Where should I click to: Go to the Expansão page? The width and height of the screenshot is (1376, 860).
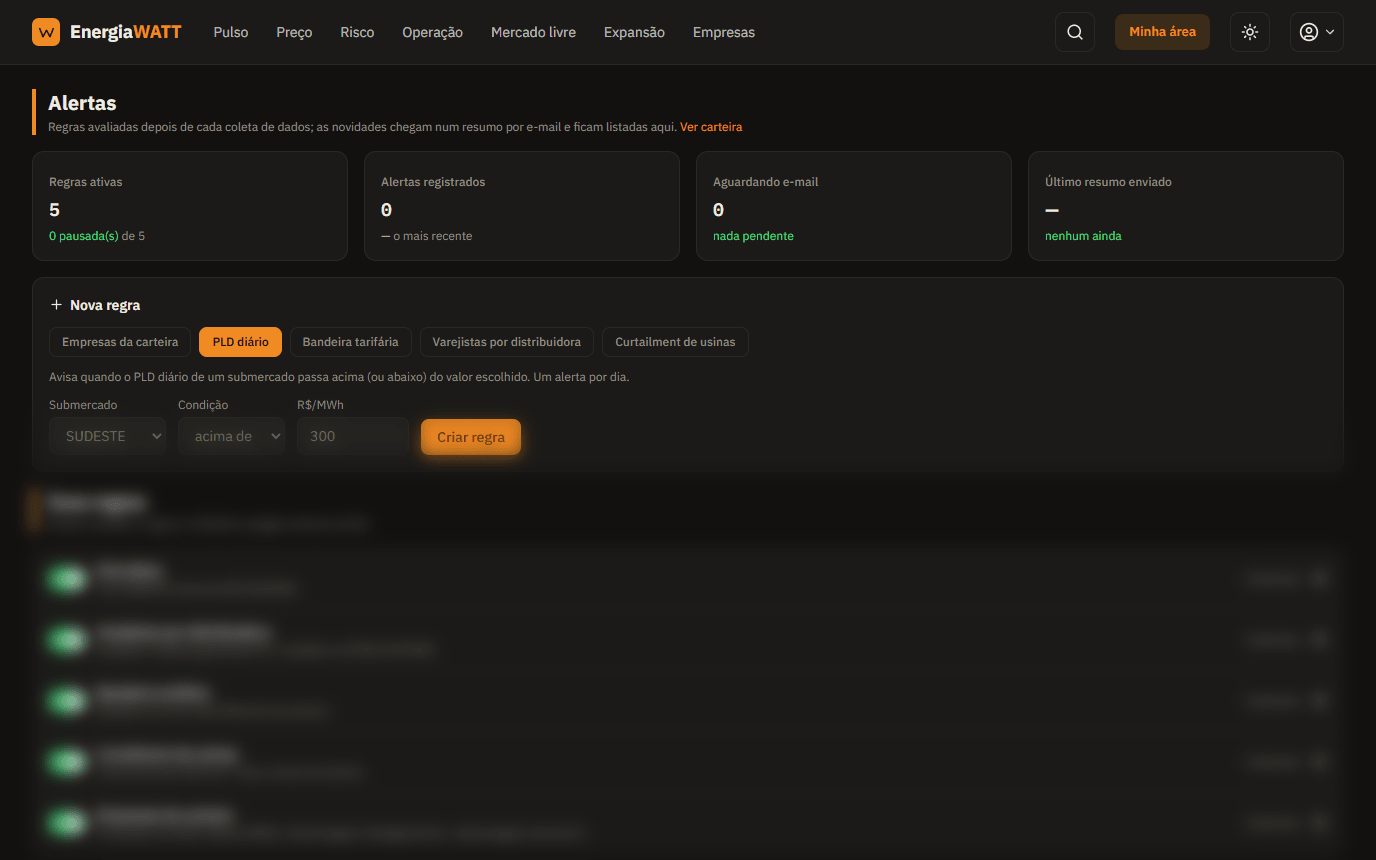(x=634, y=32)
